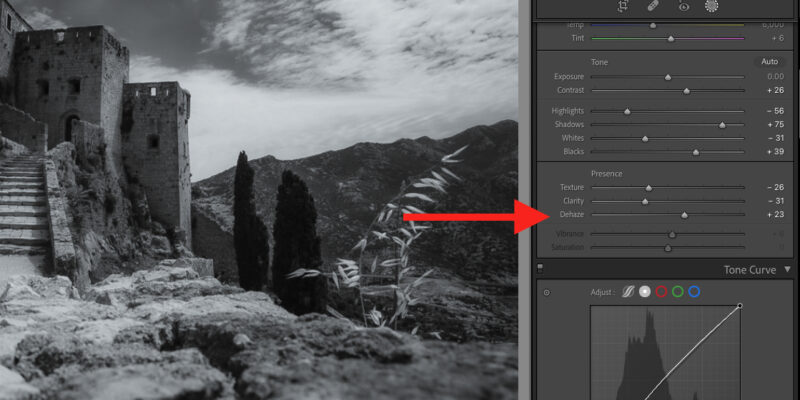800x400 pixels.
Task: Adjust the Temp slider handle
Action: [x=653, y=26]
